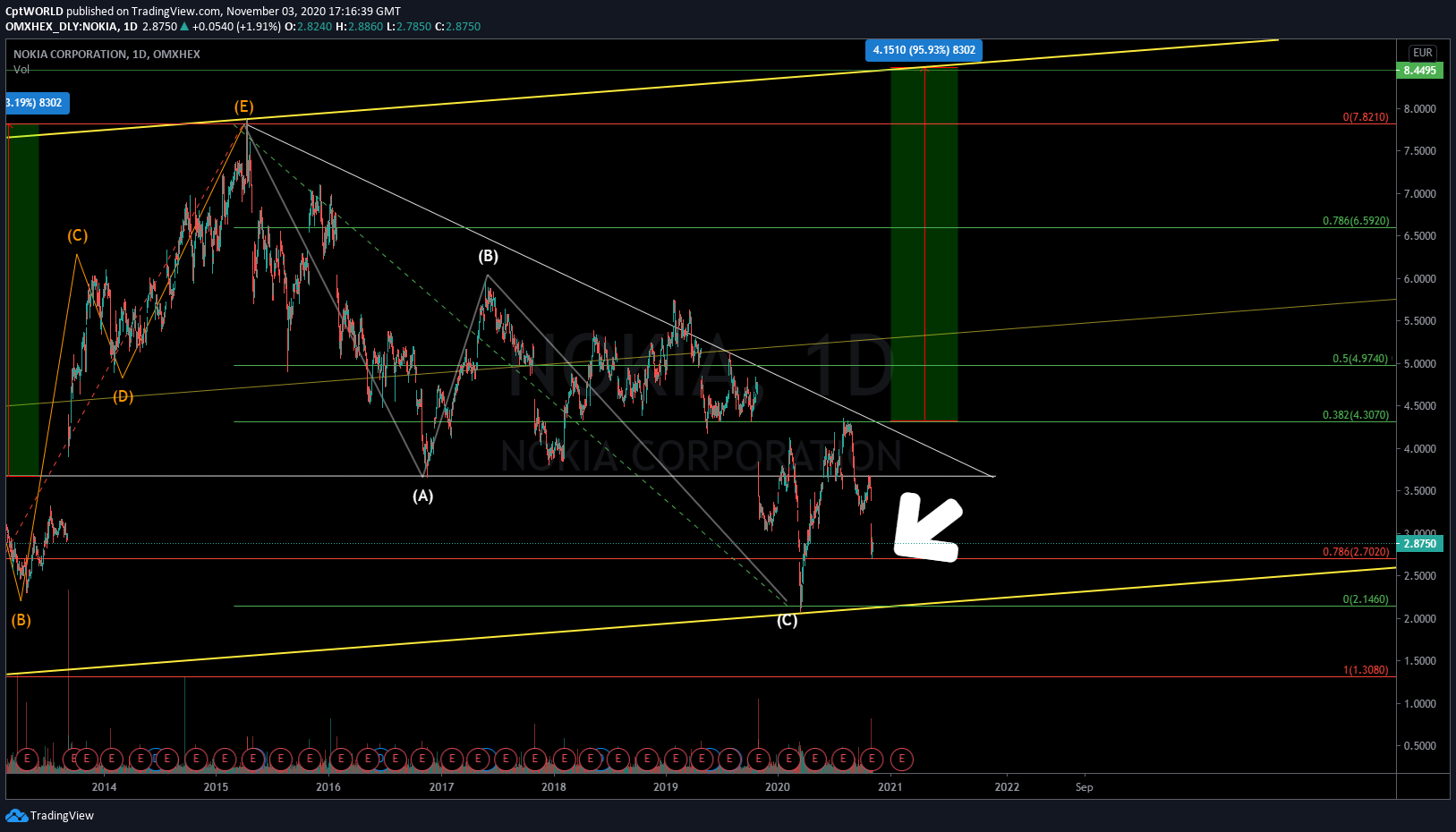The width and height of the screenshot is (1456, 832).
Task: Click the open price value O:2.8240 in header
Action: point(308,27)
